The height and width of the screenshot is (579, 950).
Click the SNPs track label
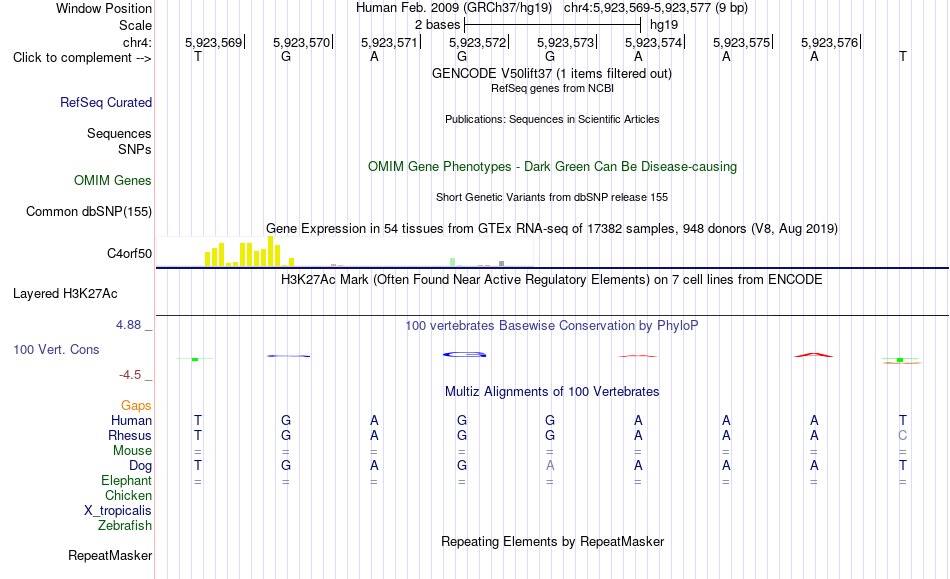pos(135,149)
